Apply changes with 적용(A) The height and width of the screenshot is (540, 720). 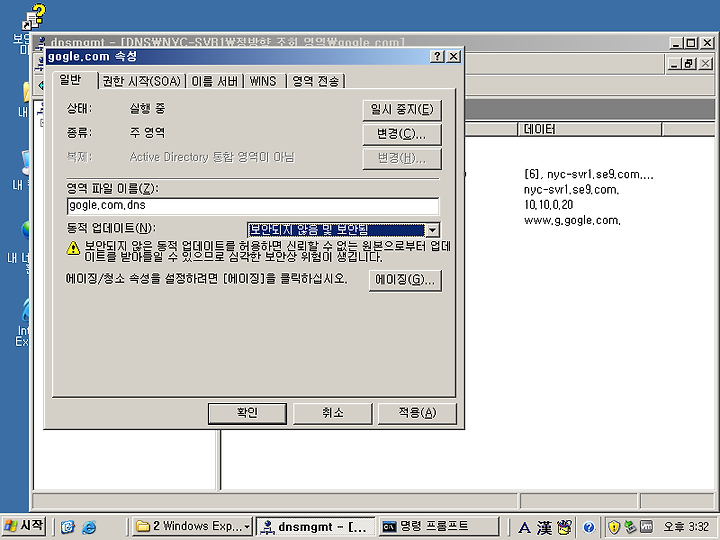(x=417, y=413)
